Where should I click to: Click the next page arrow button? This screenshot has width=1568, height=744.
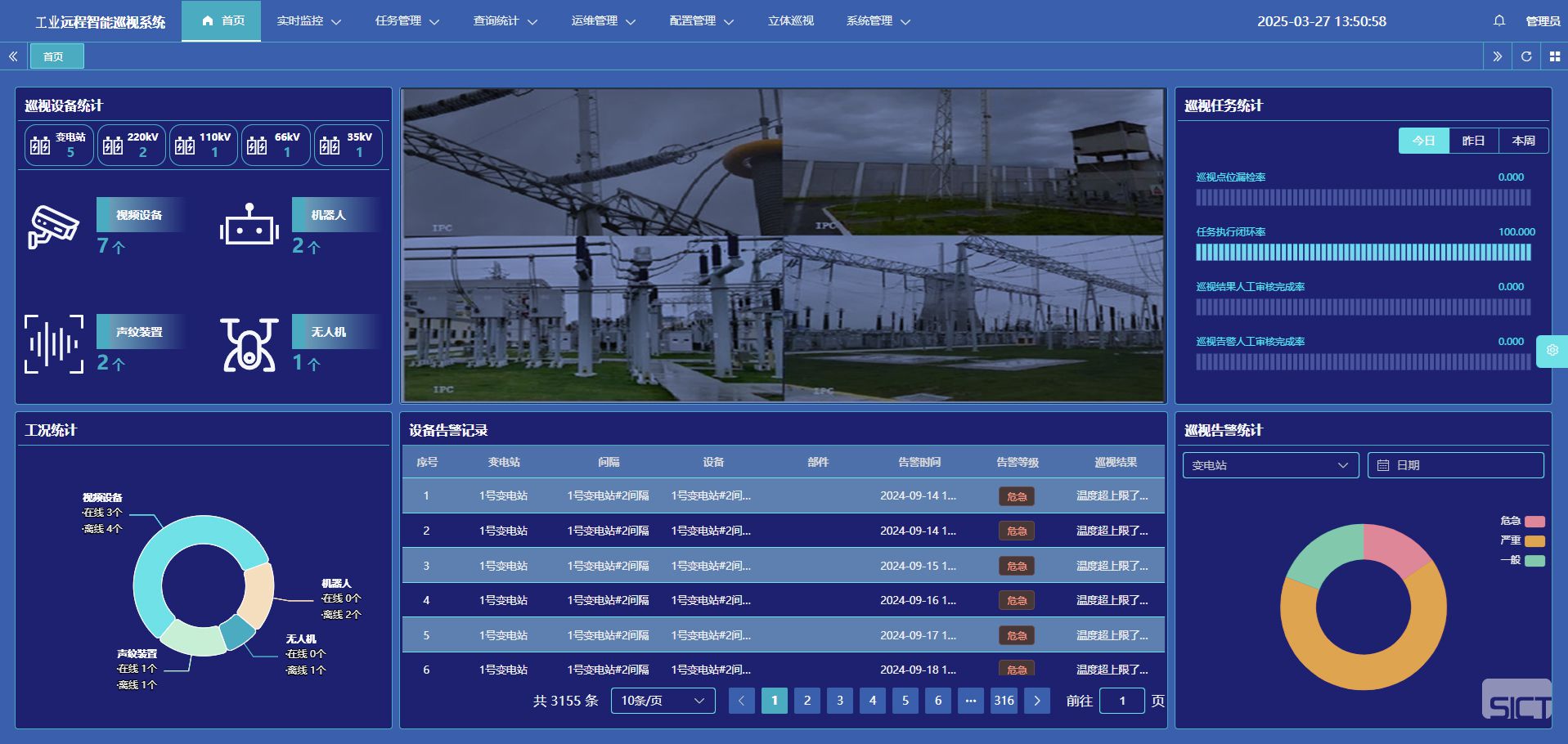1037,701
